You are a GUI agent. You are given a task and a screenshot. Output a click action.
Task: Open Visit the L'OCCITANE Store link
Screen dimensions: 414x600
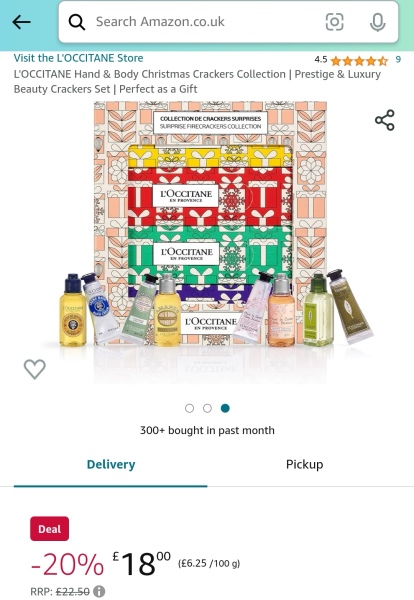tap(78, 58)
